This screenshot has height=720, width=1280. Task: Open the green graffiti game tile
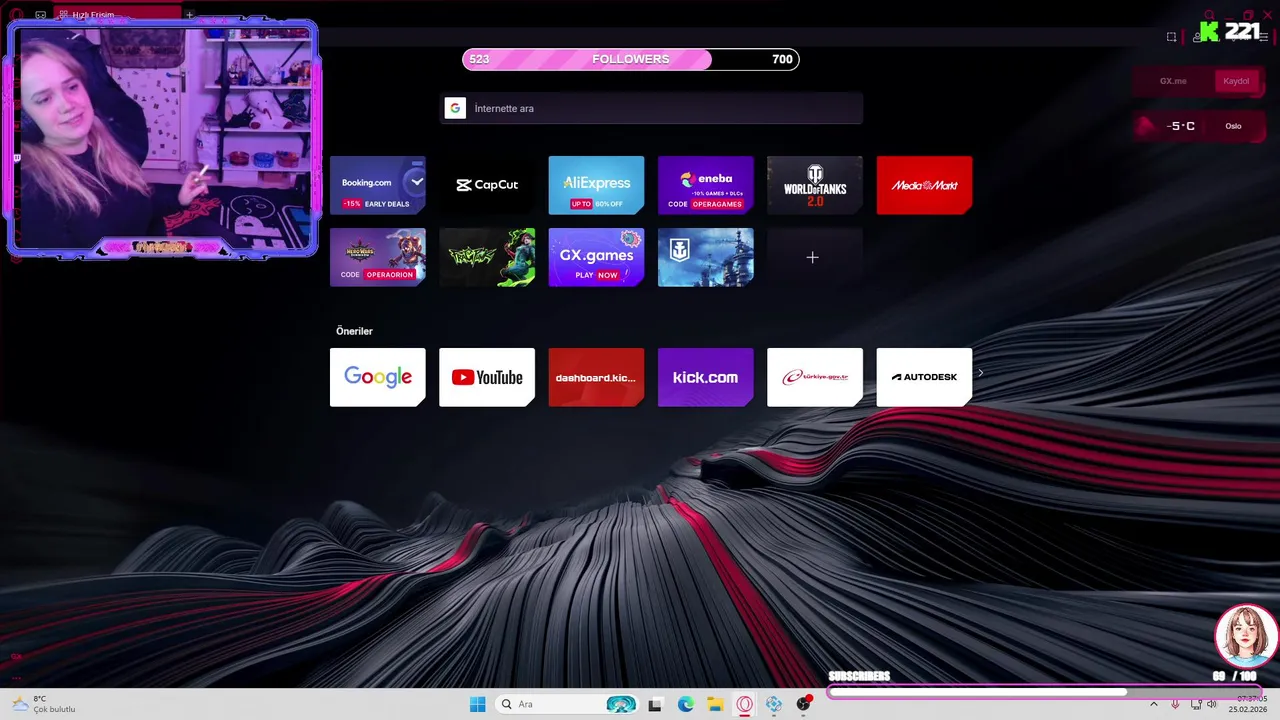(487, 257)
